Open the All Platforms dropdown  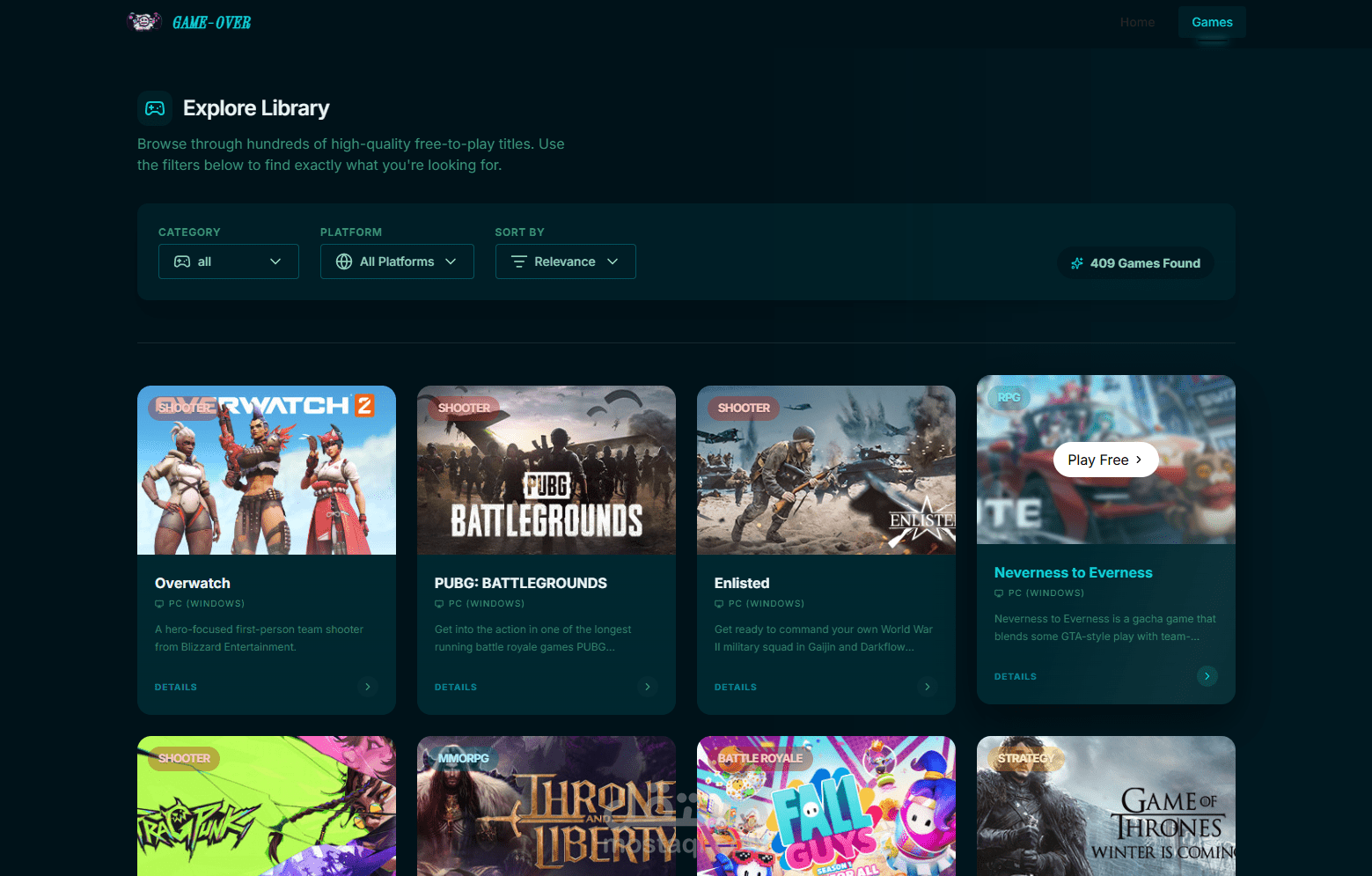click(397, 261)
